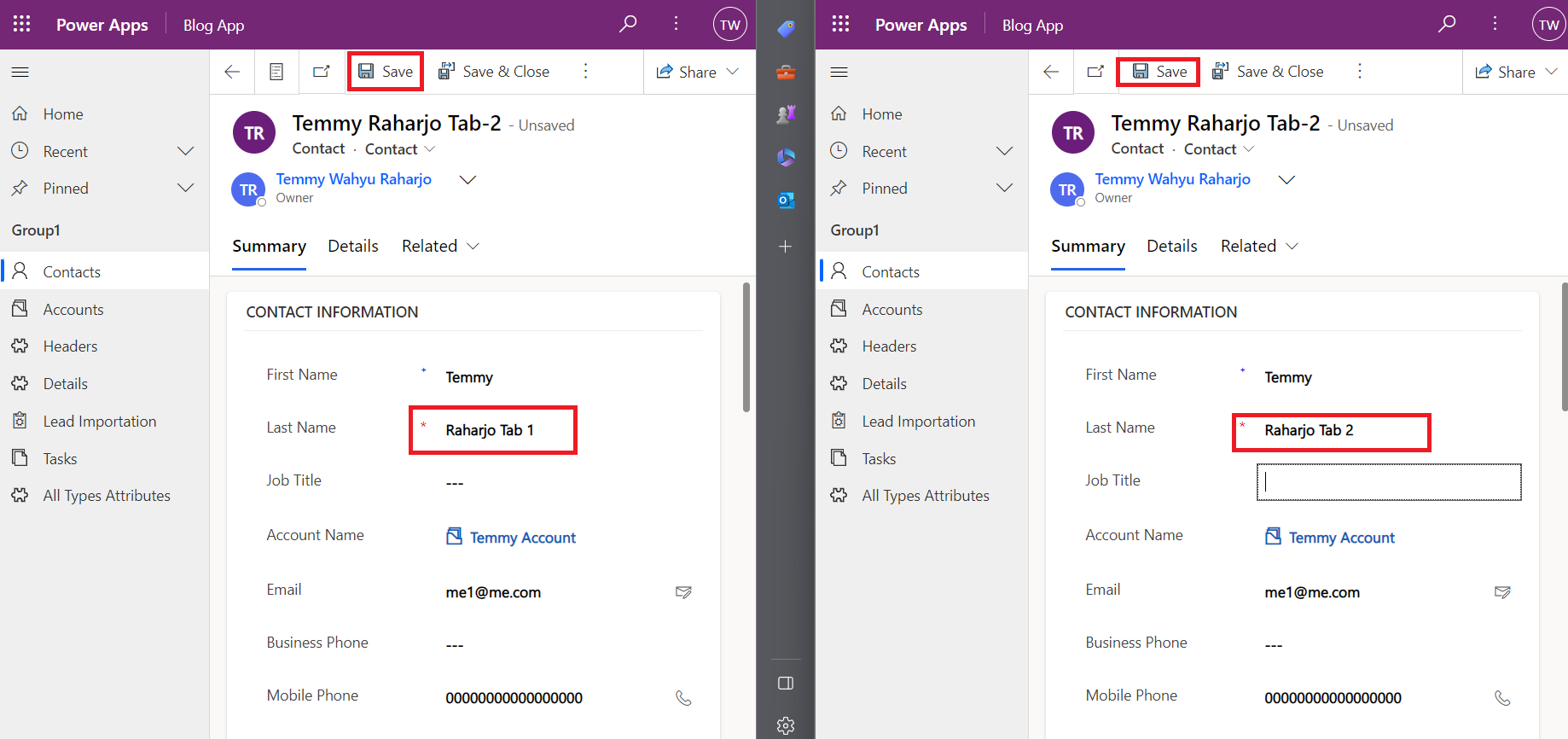Click search icon in left window header
The width and height of the screenshot is (1568, 739).
point(628,24)
